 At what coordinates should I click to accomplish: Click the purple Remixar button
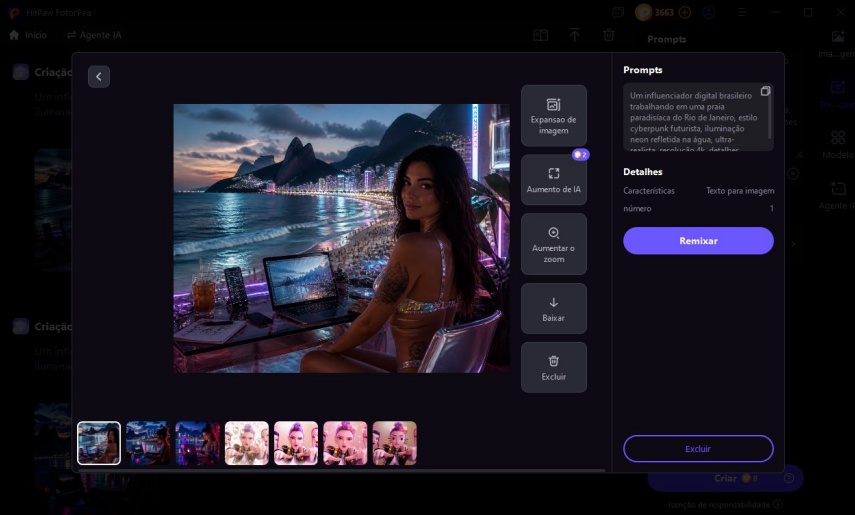(x=698, y=241)
